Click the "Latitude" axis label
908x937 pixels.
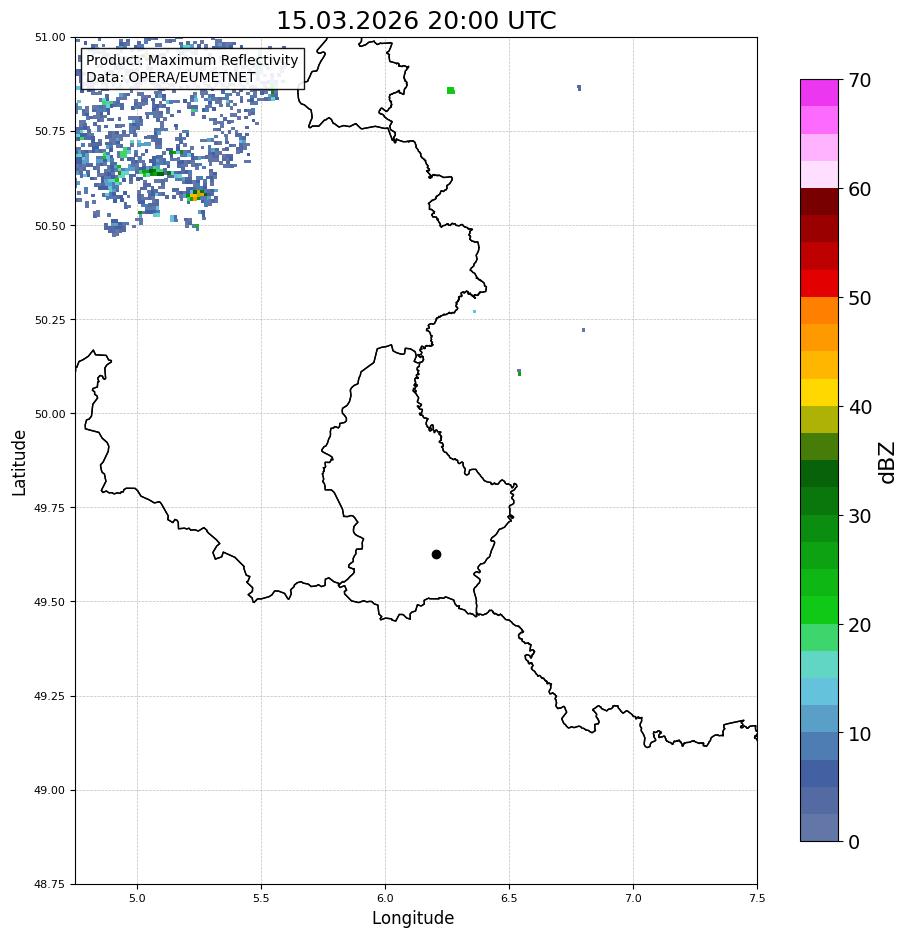(x=20, y=463)
